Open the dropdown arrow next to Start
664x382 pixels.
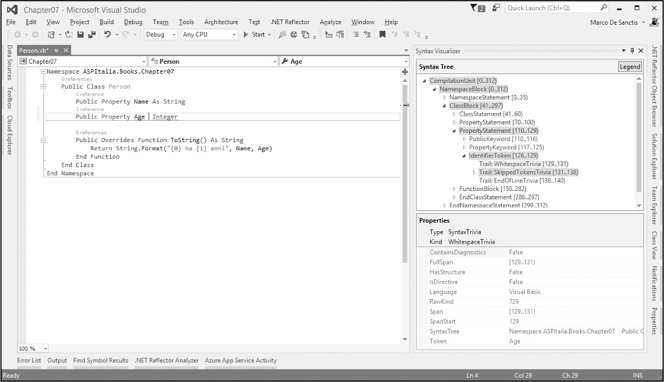[269, 35]
